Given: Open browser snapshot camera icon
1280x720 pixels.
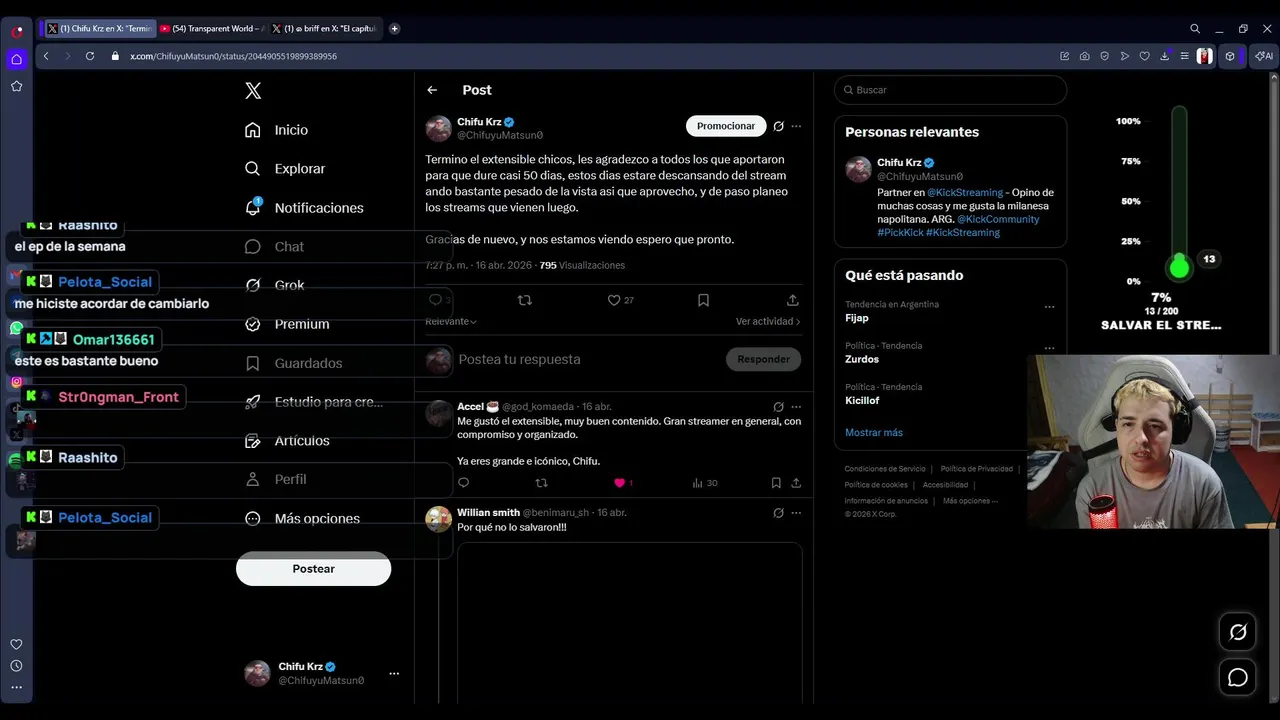Looking at the screenshot, I should point(1085,56).
